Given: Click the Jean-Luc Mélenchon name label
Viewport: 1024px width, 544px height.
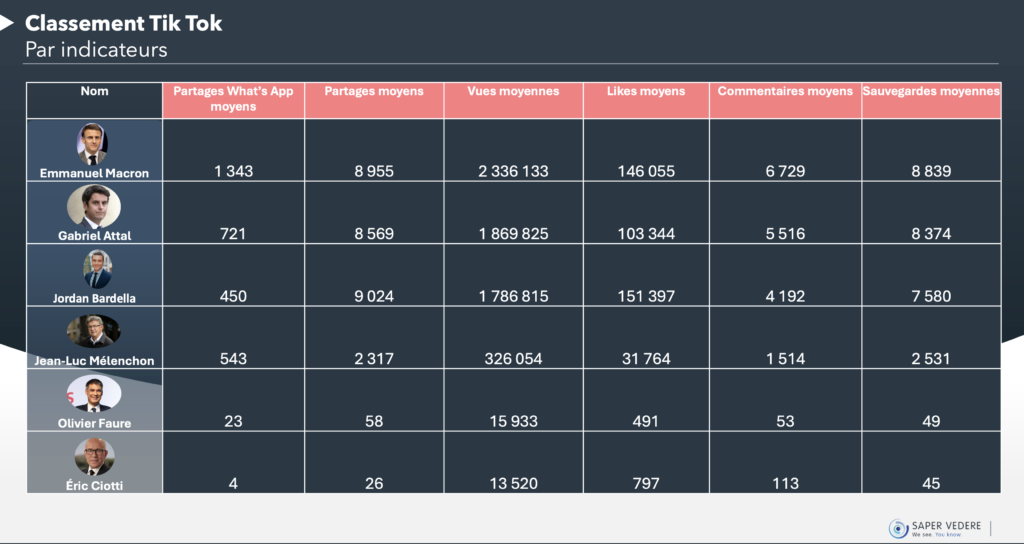Looking at the screenshot, I should click(x=94, y=360).
